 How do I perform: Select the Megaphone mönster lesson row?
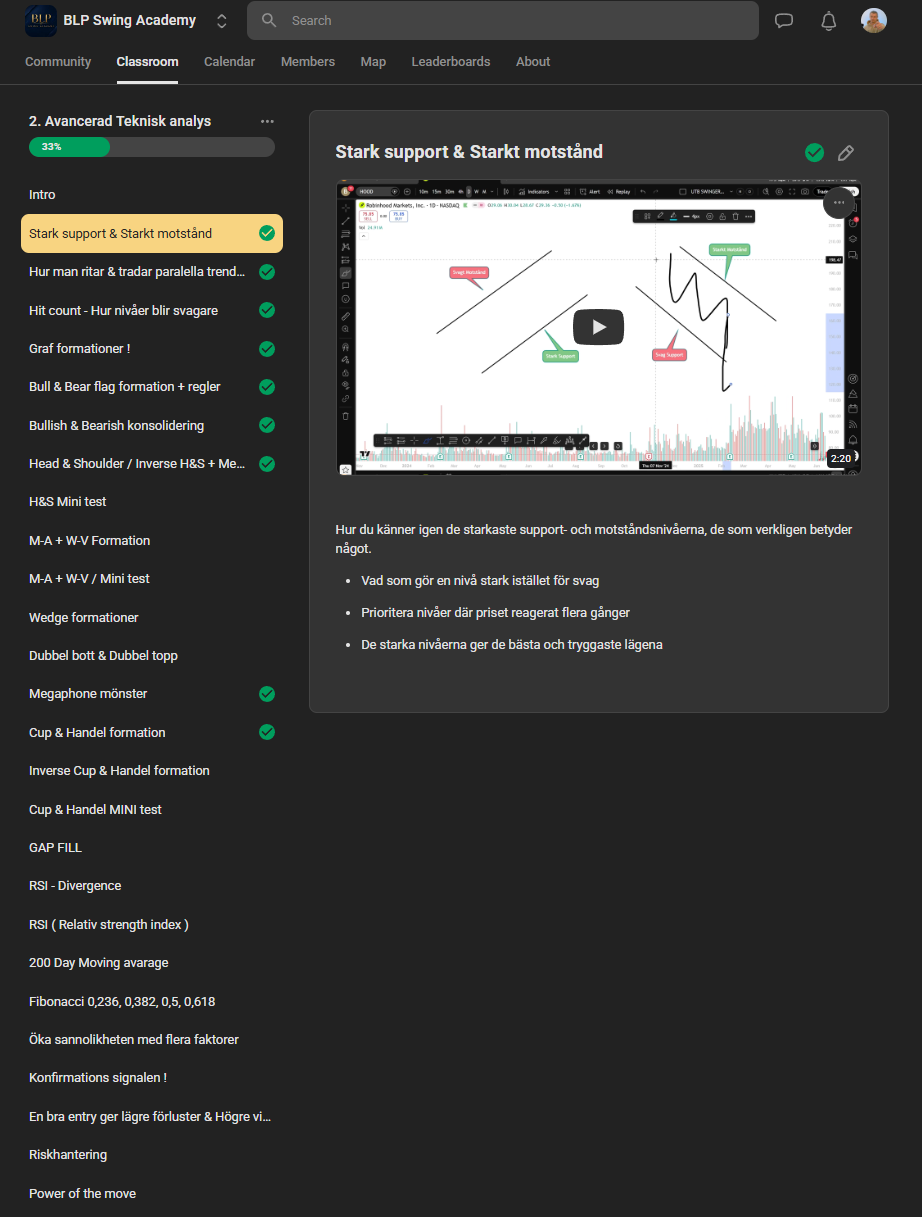tap(152, 693)
